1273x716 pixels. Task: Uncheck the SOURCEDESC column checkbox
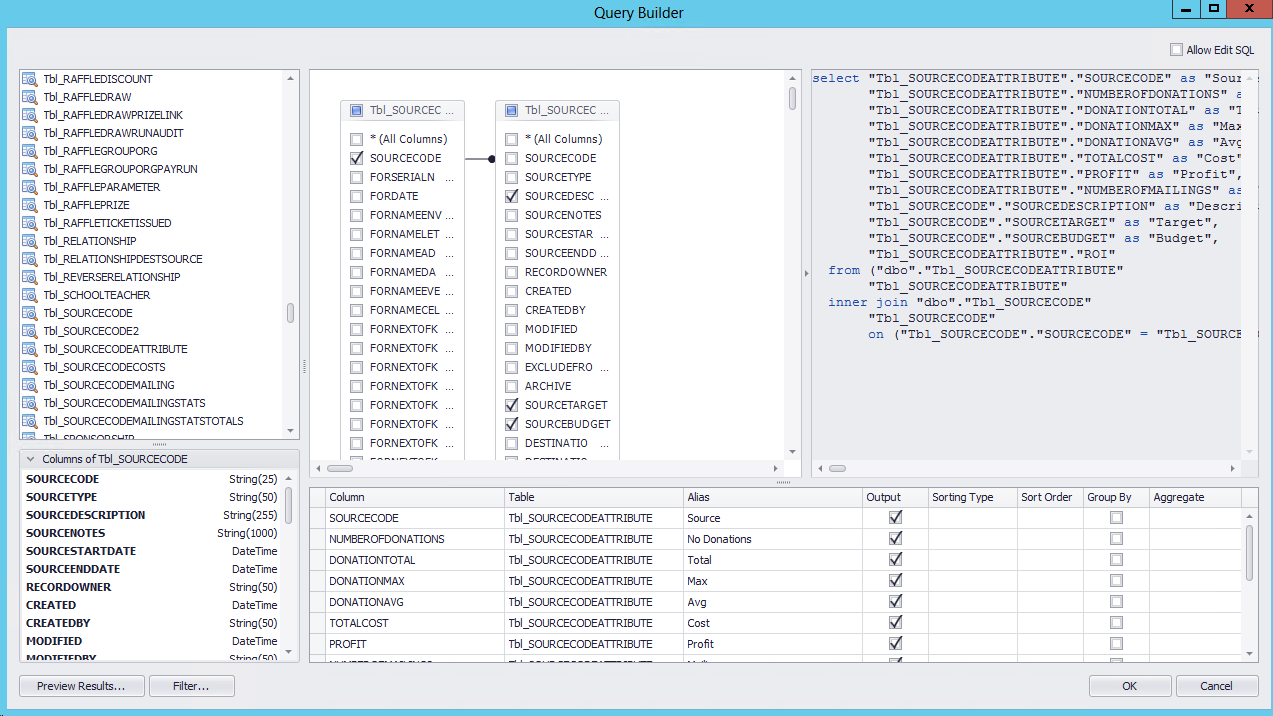[x=512, y=196]
